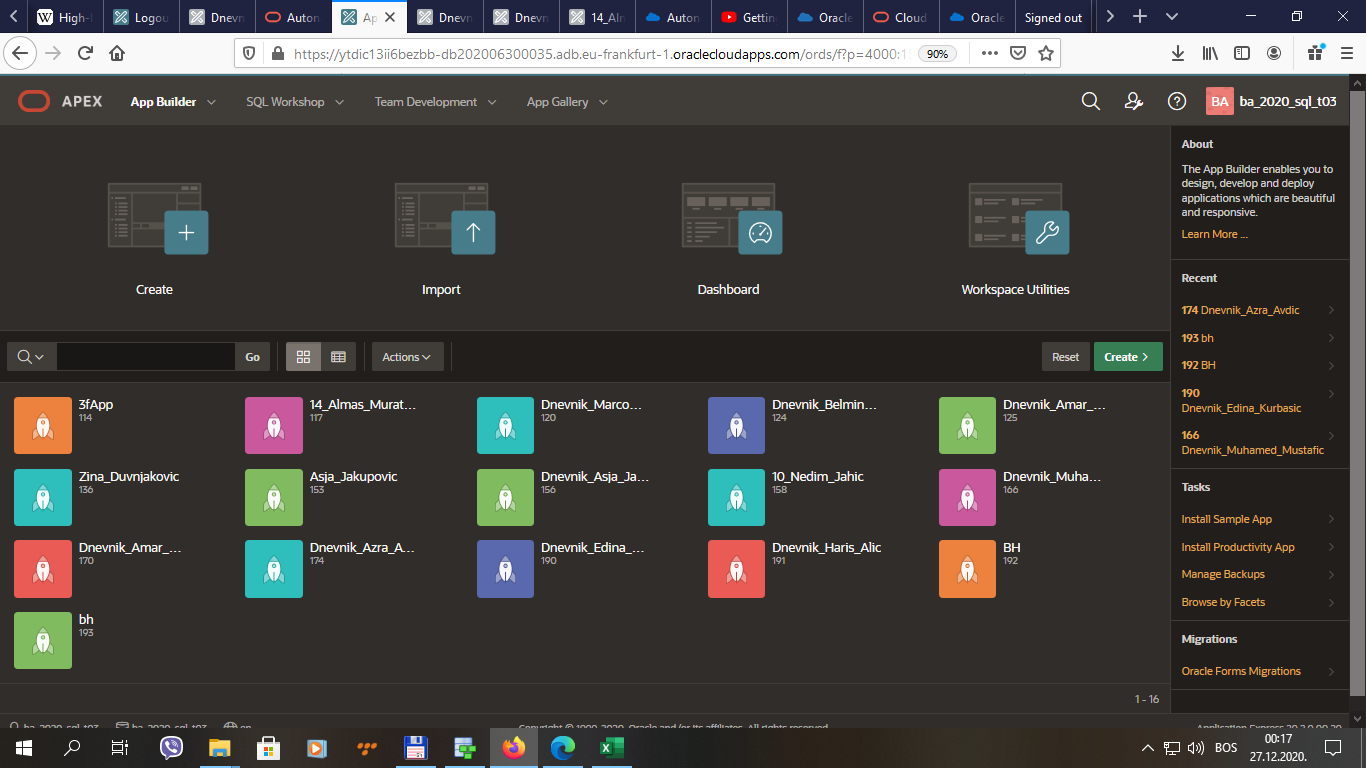Expand the Team Development menu chevron

pyautogui.click(x=492, y=102)
